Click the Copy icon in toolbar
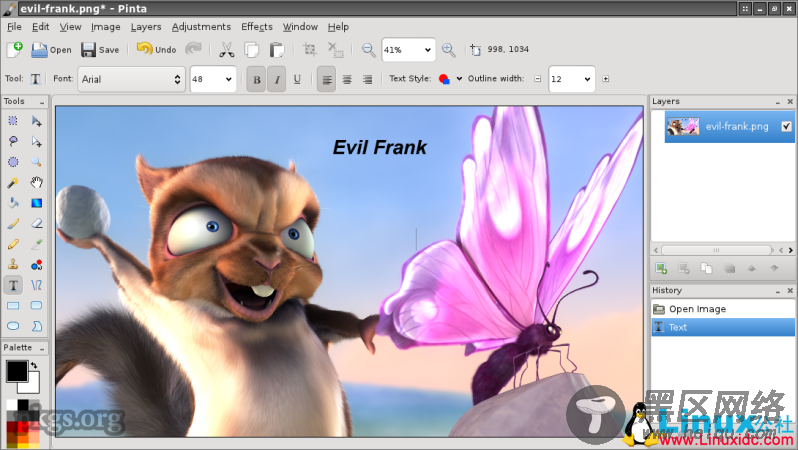This screenshot has height=450, width=798. [251, 49]
